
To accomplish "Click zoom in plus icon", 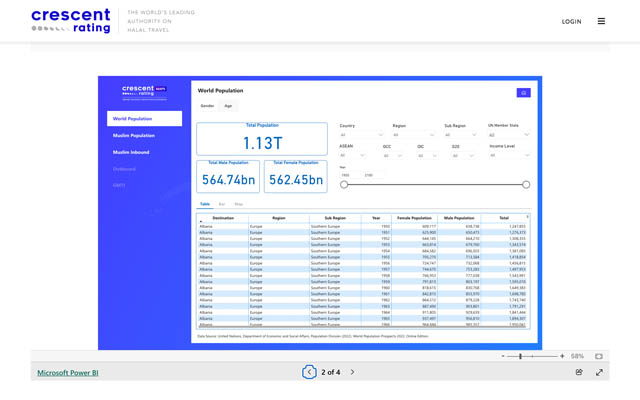I will [562, 356].
